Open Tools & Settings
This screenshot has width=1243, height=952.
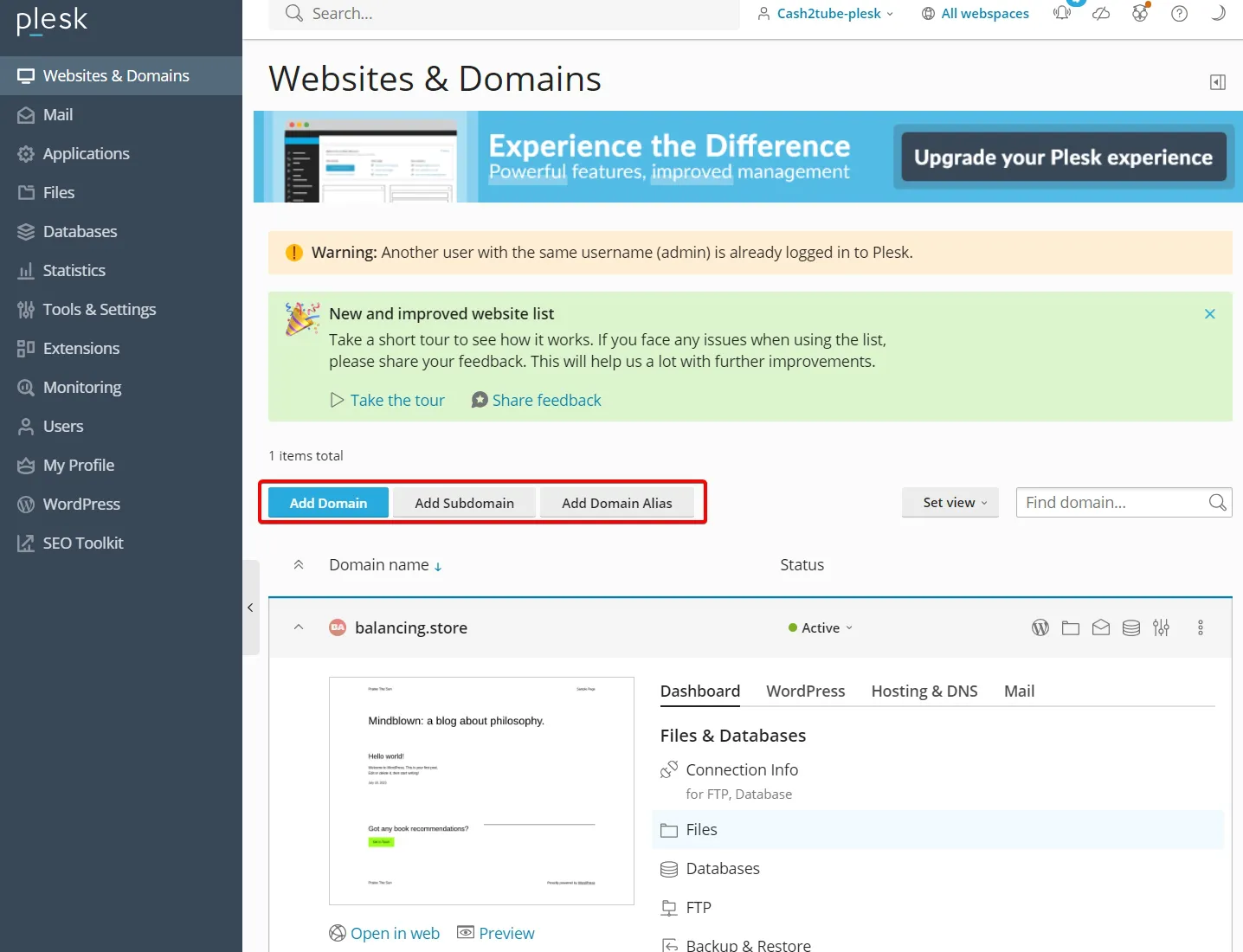(121, 309)
